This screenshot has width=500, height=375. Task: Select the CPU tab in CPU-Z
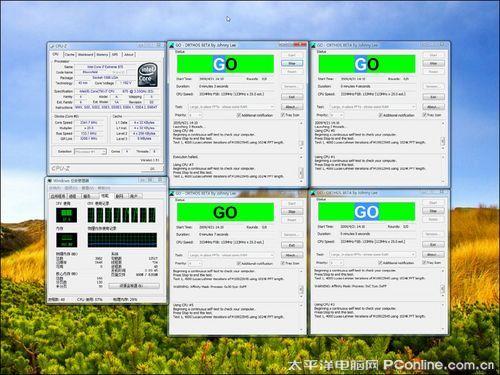pos(56,54)
